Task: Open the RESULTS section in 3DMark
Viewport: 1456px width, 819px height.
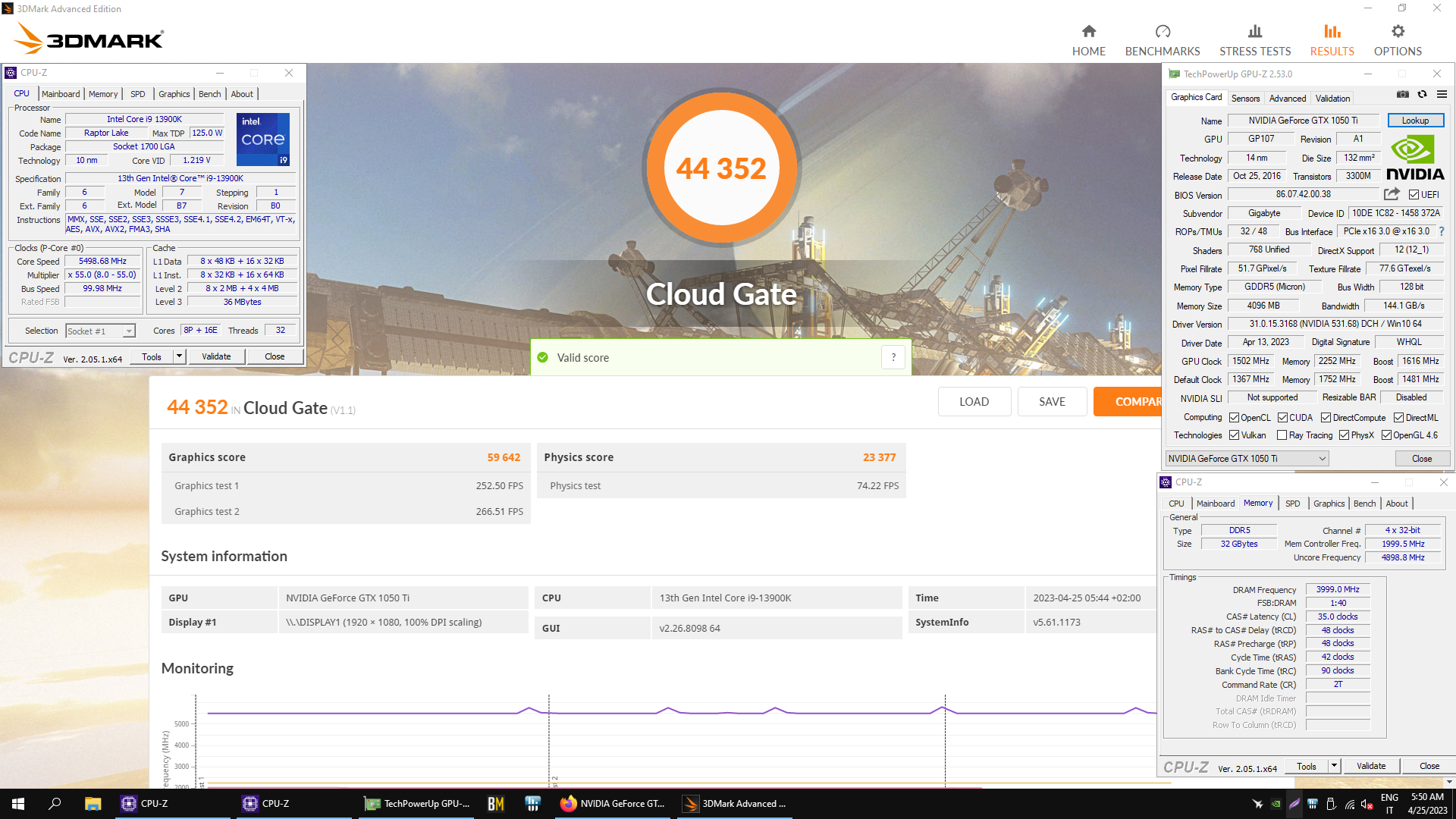Action: [1332, 40]
